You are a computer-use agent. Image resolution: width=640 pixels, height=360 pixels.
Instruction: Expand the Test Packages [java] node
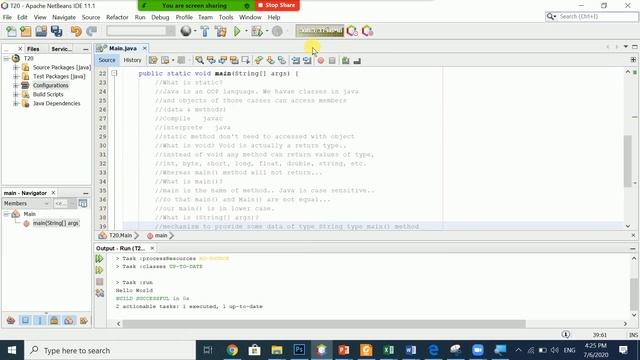[16, 76]
